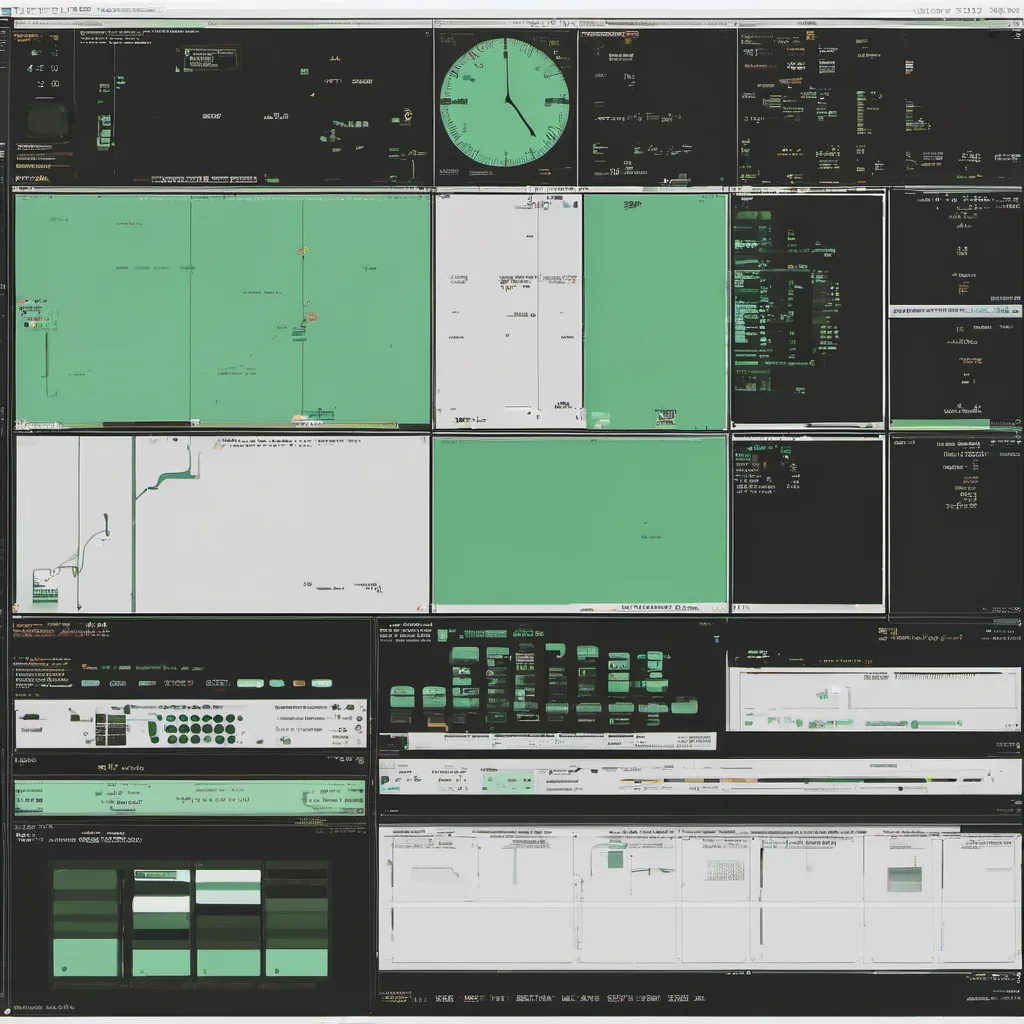Click the large green panel at bottom center
1024x1024 pixels.
coord(579,520)
